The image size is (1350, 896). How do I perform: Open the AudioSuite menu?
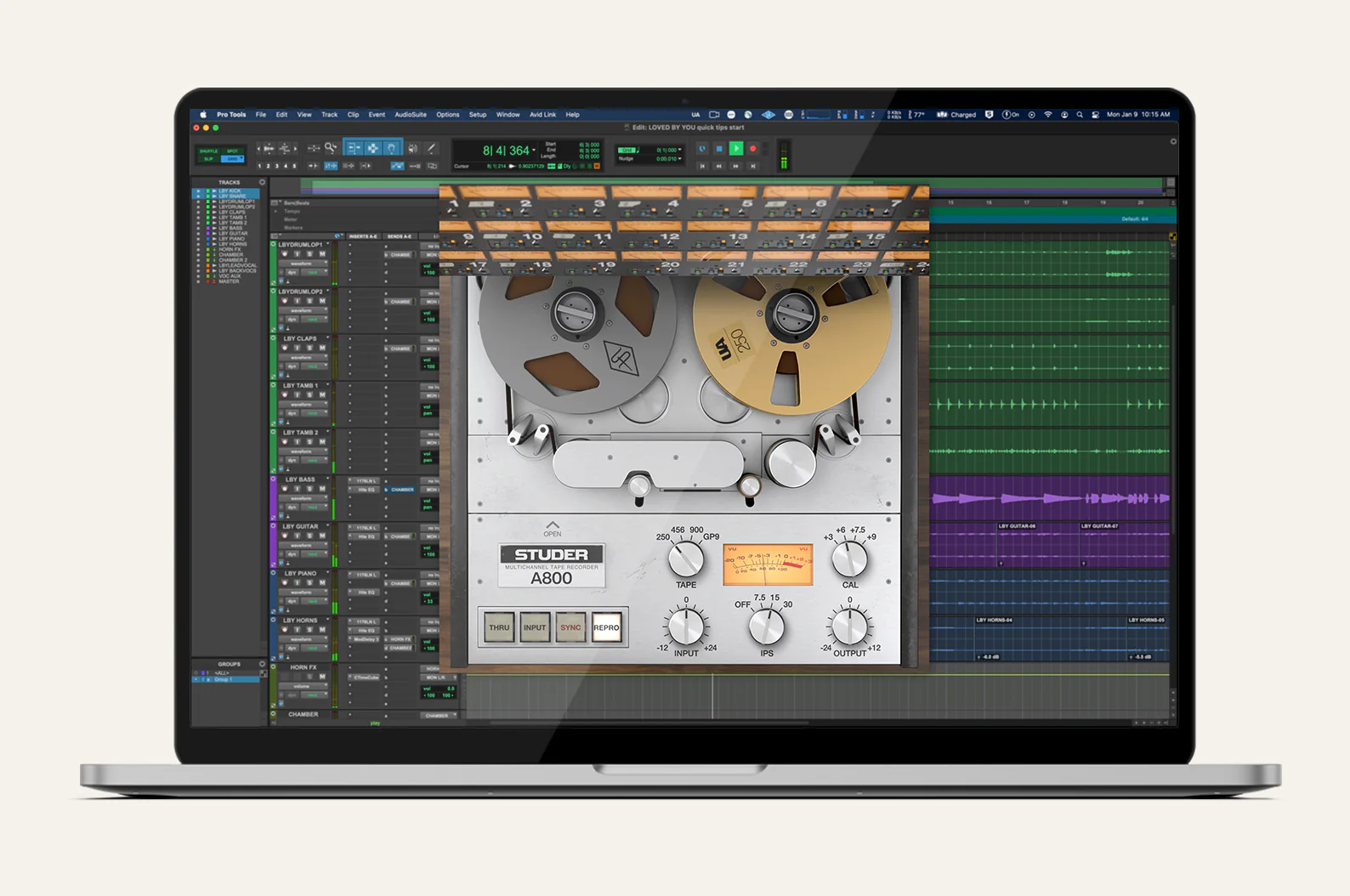pyautogui.click(x=410, y=115)
